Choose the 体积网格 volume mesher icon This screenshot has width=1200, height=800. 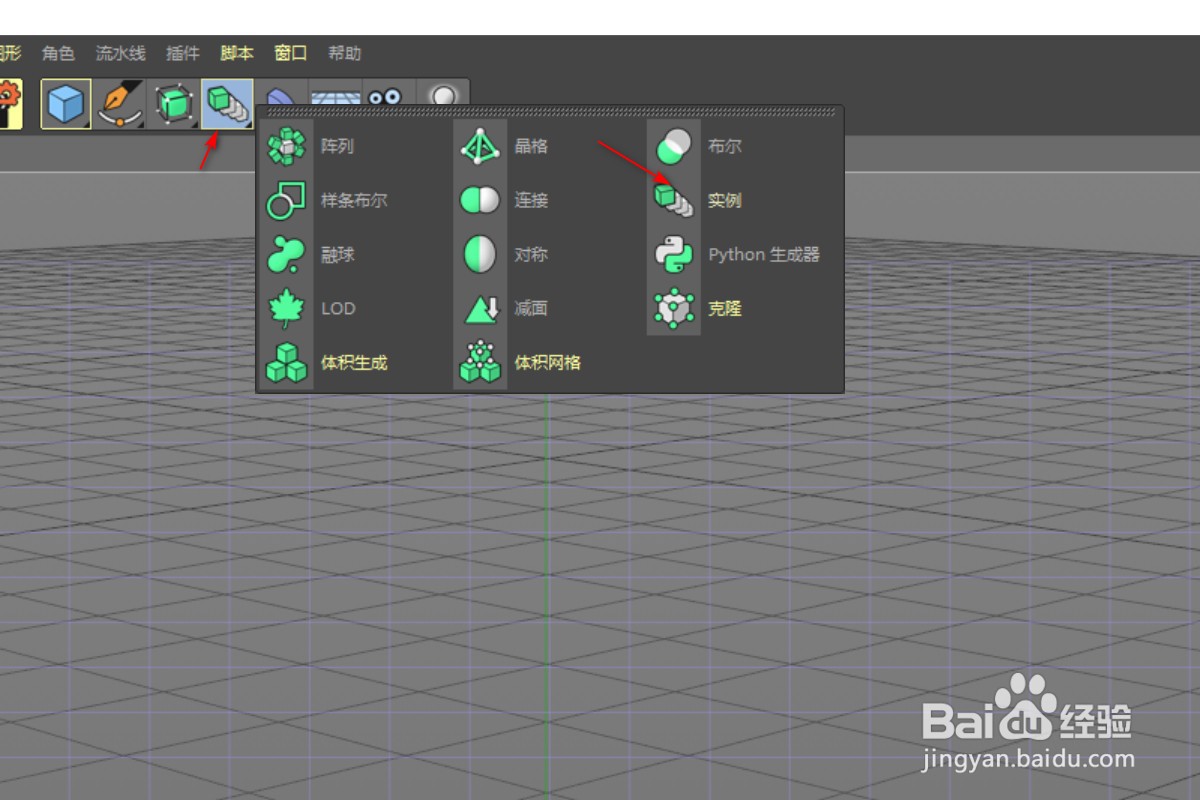481,363
